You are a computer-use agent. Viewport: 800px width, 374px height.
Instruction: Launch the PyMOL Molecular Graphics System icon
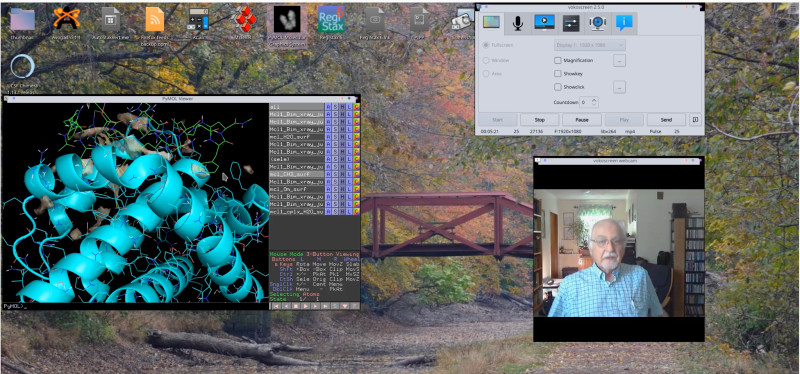(287, 27)
